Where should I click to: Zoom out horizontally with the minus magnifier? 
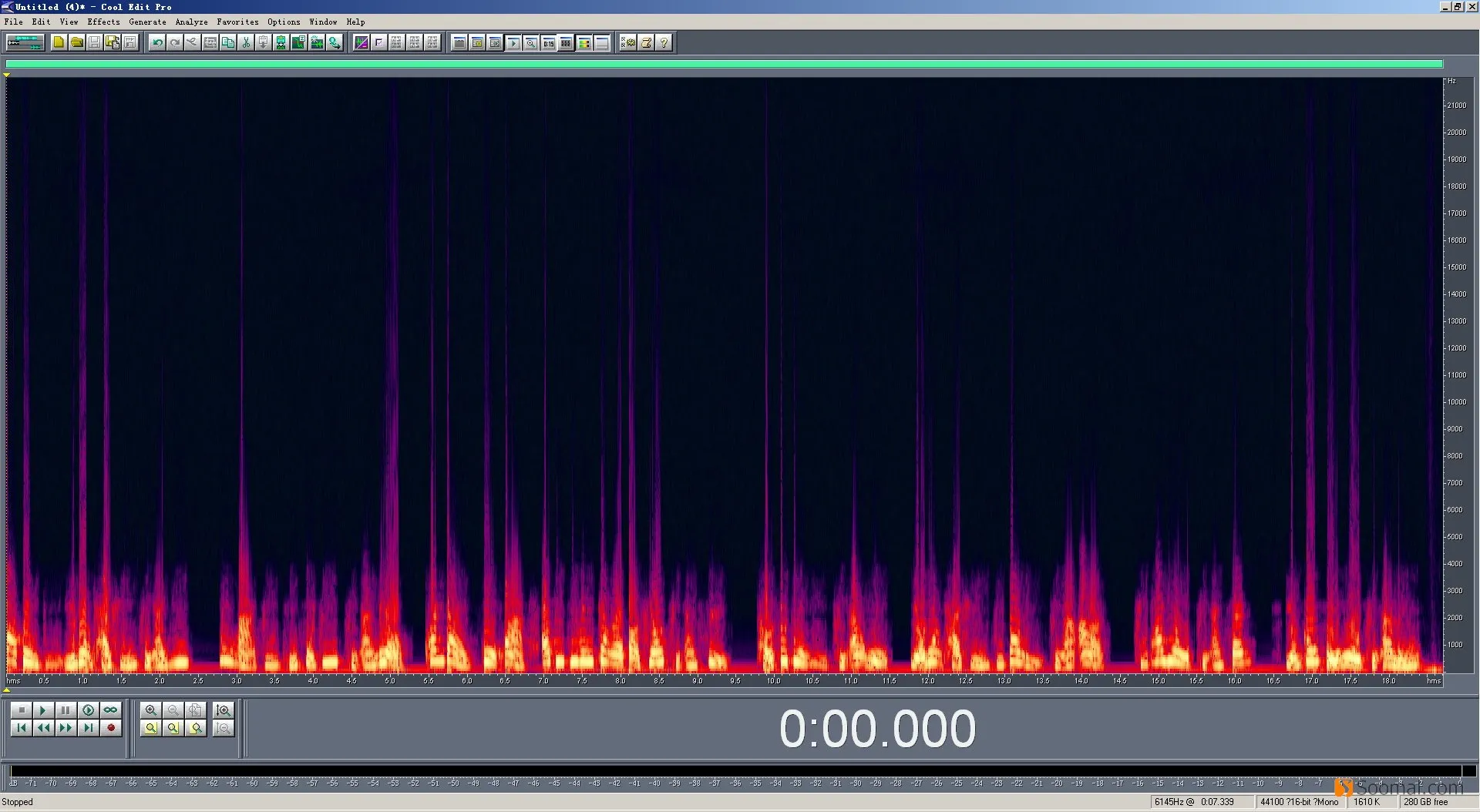coord(173,710)
